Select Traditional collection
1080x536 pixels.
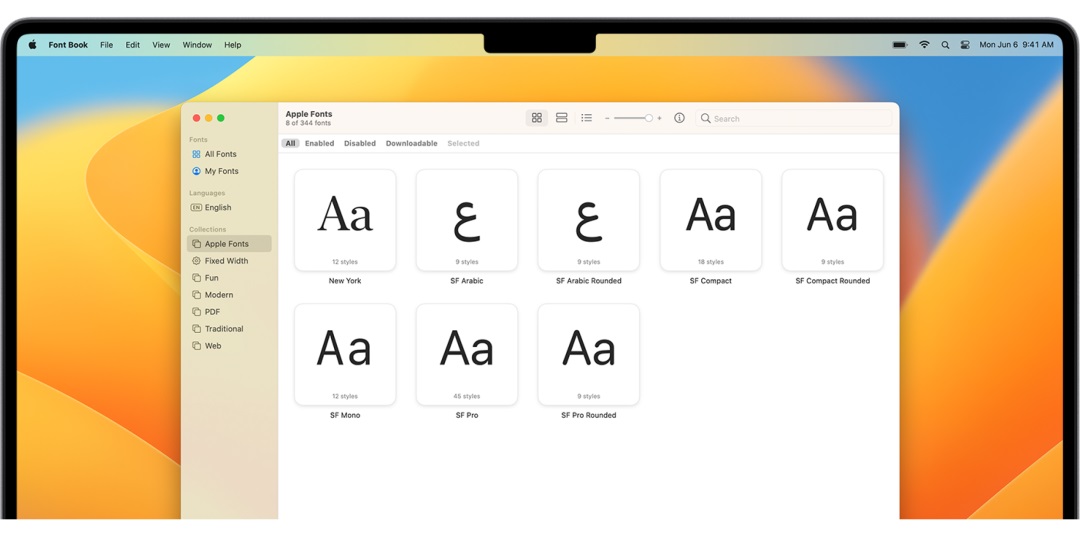pos(229,329)
